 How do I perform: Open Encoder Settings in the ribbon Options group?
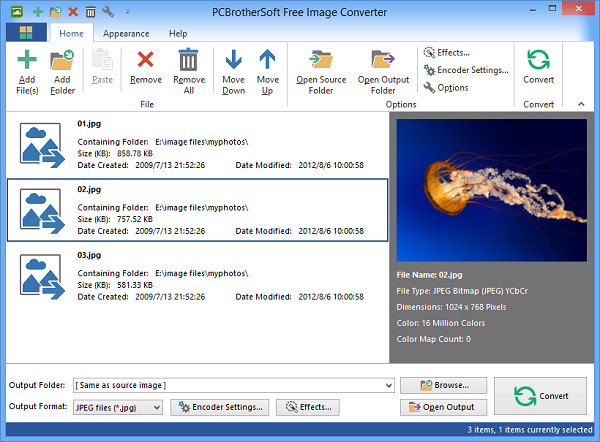[x=465, y=70]
